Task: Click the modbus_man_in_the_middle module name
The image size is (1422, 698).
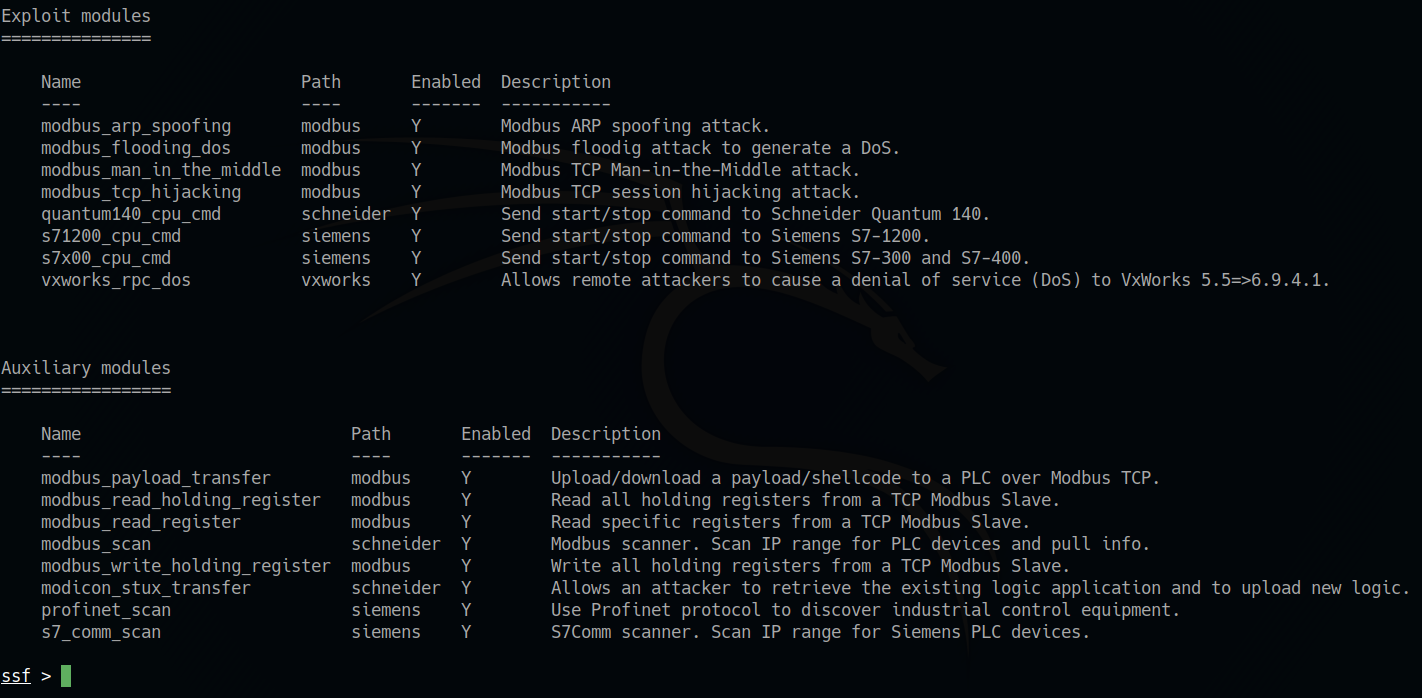Action: (x=160, y=170)
